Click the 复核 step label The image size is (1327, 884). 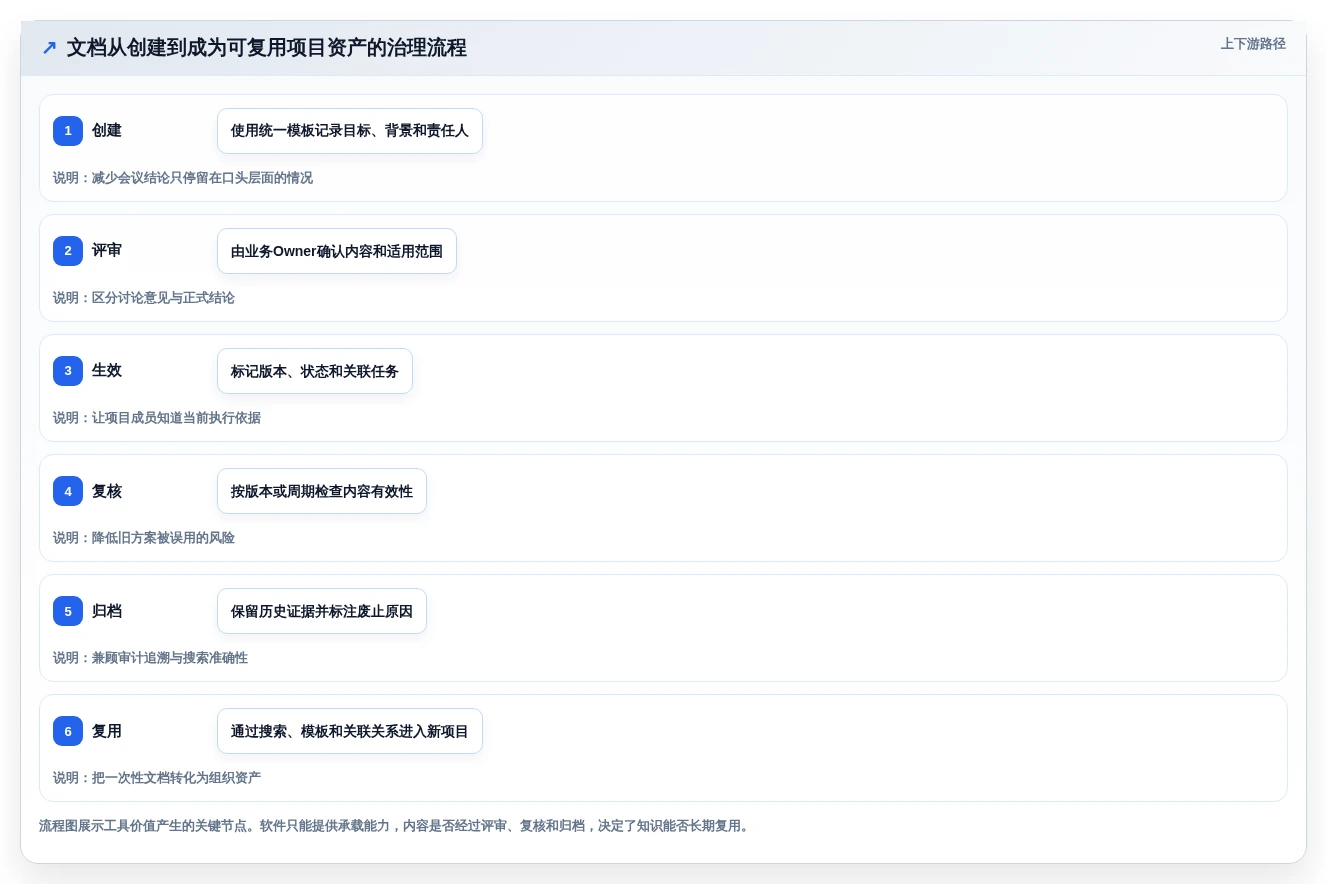(x=107, y=491)
